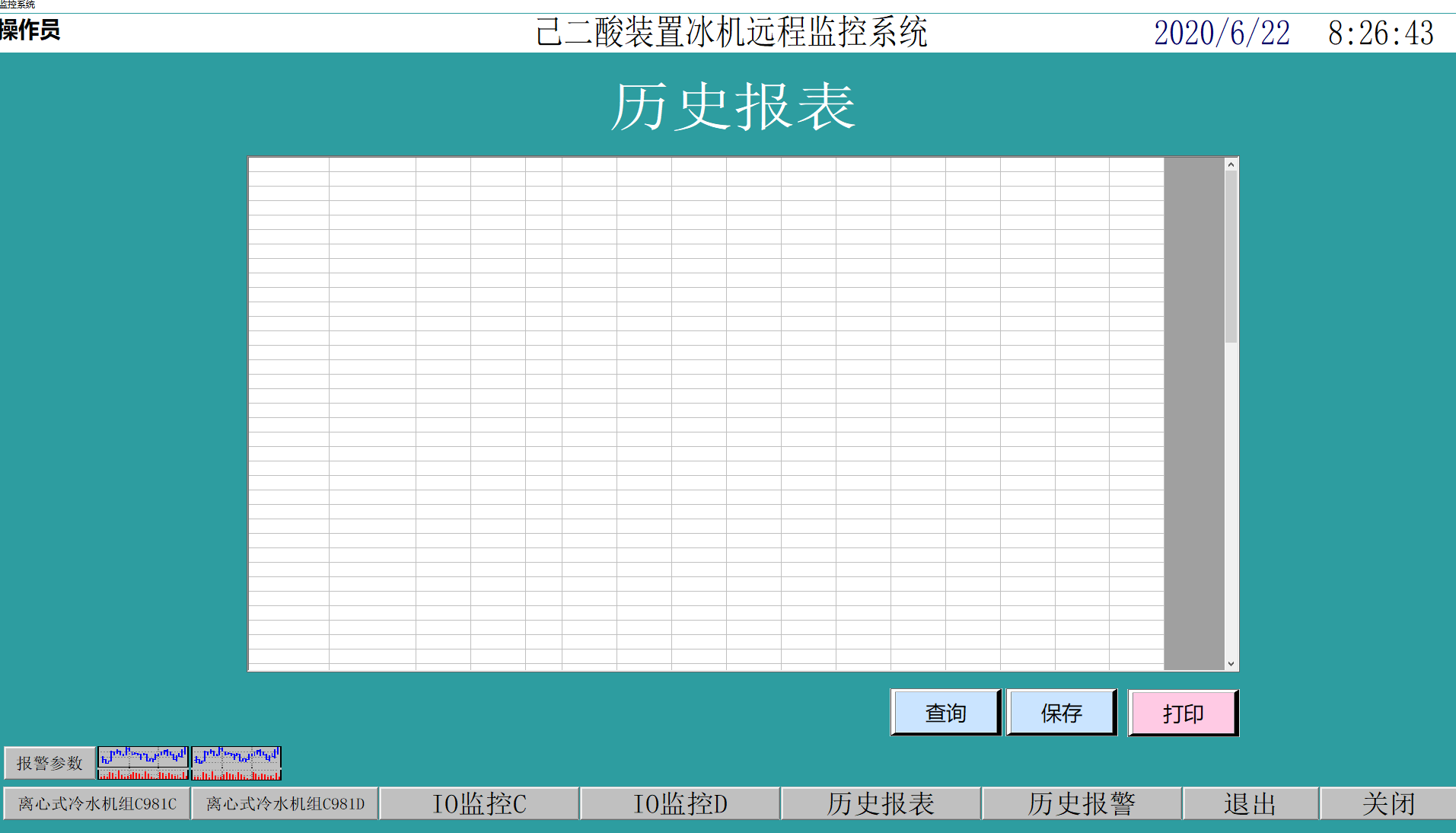Click the report scrollbar's up arrow
The height and width of the screenshot is (833, 1456).
[1231, 164]
